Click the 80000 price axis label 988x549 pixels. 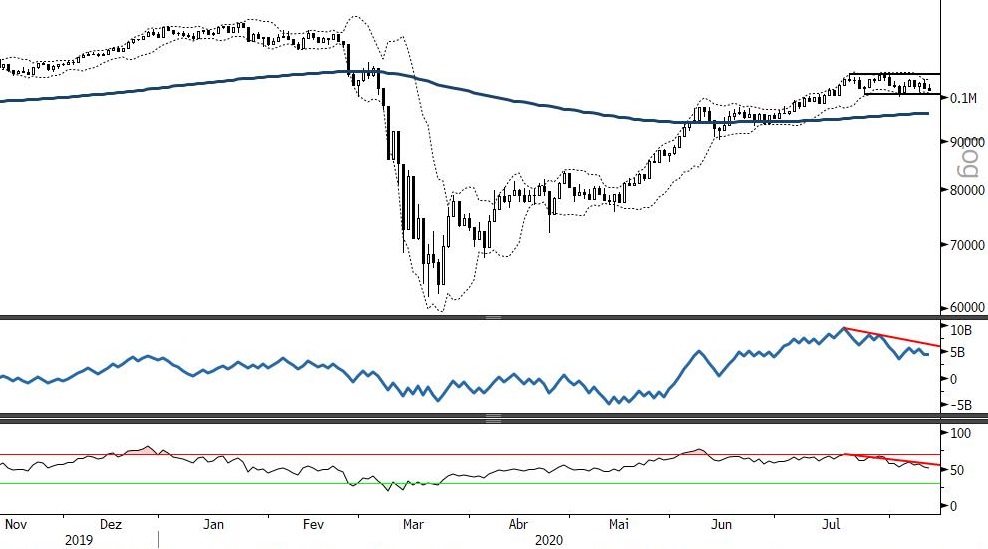965,190
